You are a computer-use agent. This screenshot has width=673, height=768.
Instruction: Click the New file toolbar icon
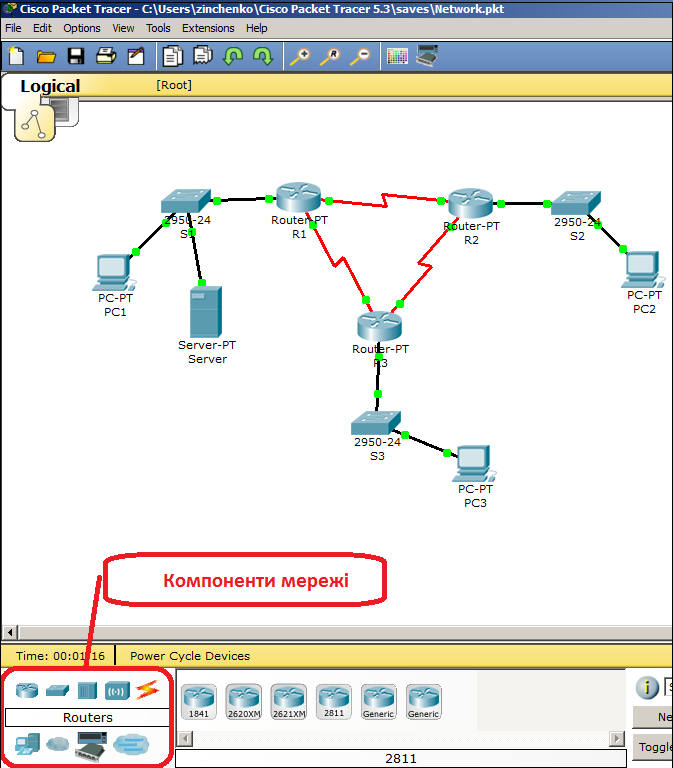point(16,56)
